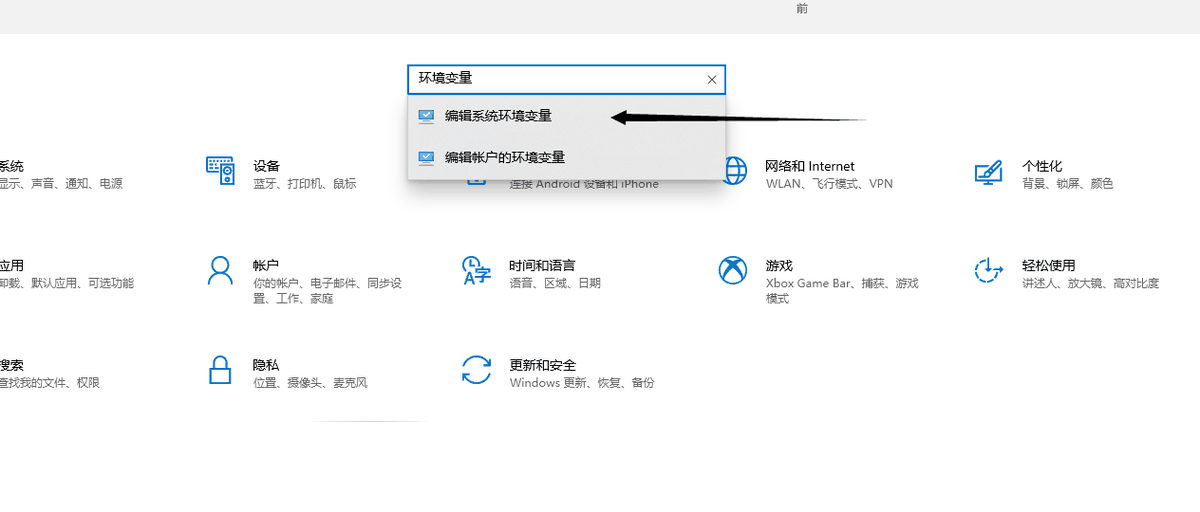Clear the search box with the X
The height and width of the screenshot is (512, 1200).
pyautogui.click(x=712, y=79)
